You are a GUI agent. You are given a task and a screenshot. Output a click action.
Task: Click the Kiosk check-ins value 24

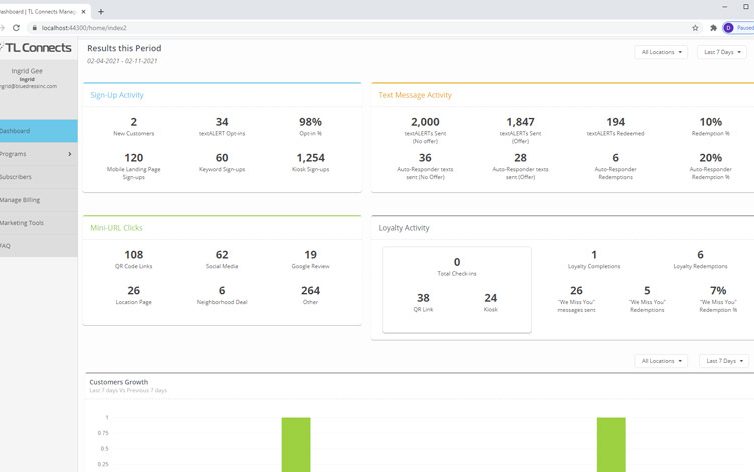490,298
